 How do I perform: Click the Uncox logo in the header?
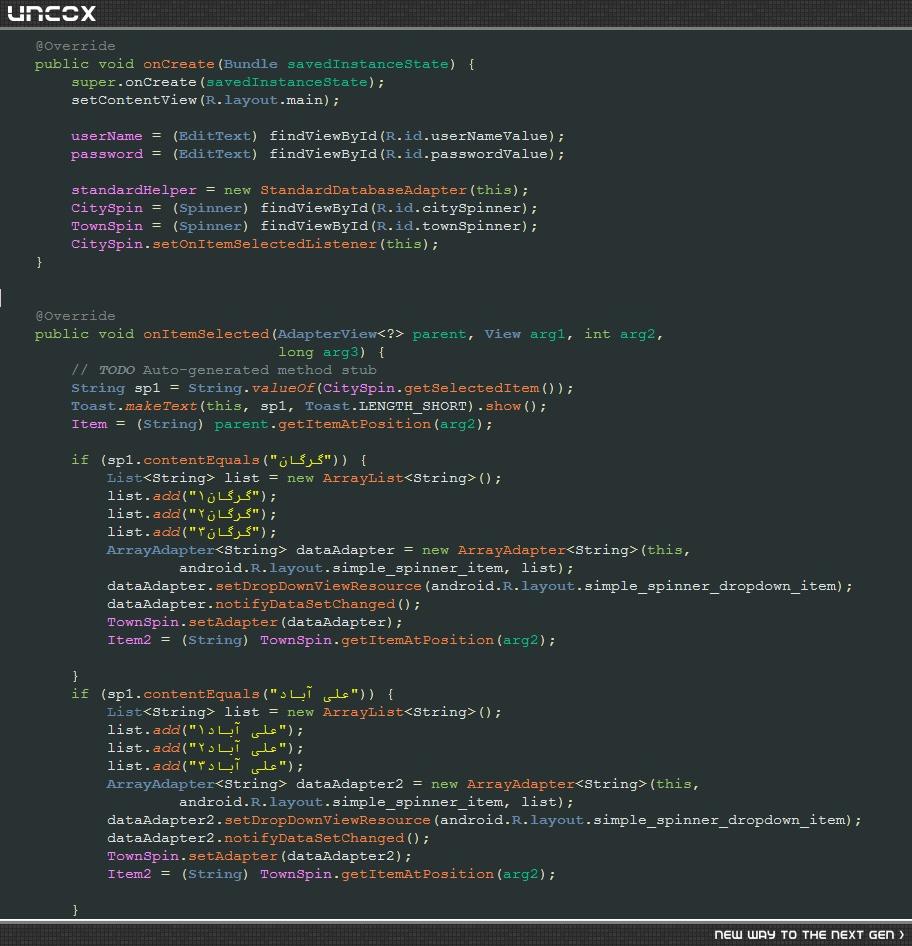(x=51, y=13)
